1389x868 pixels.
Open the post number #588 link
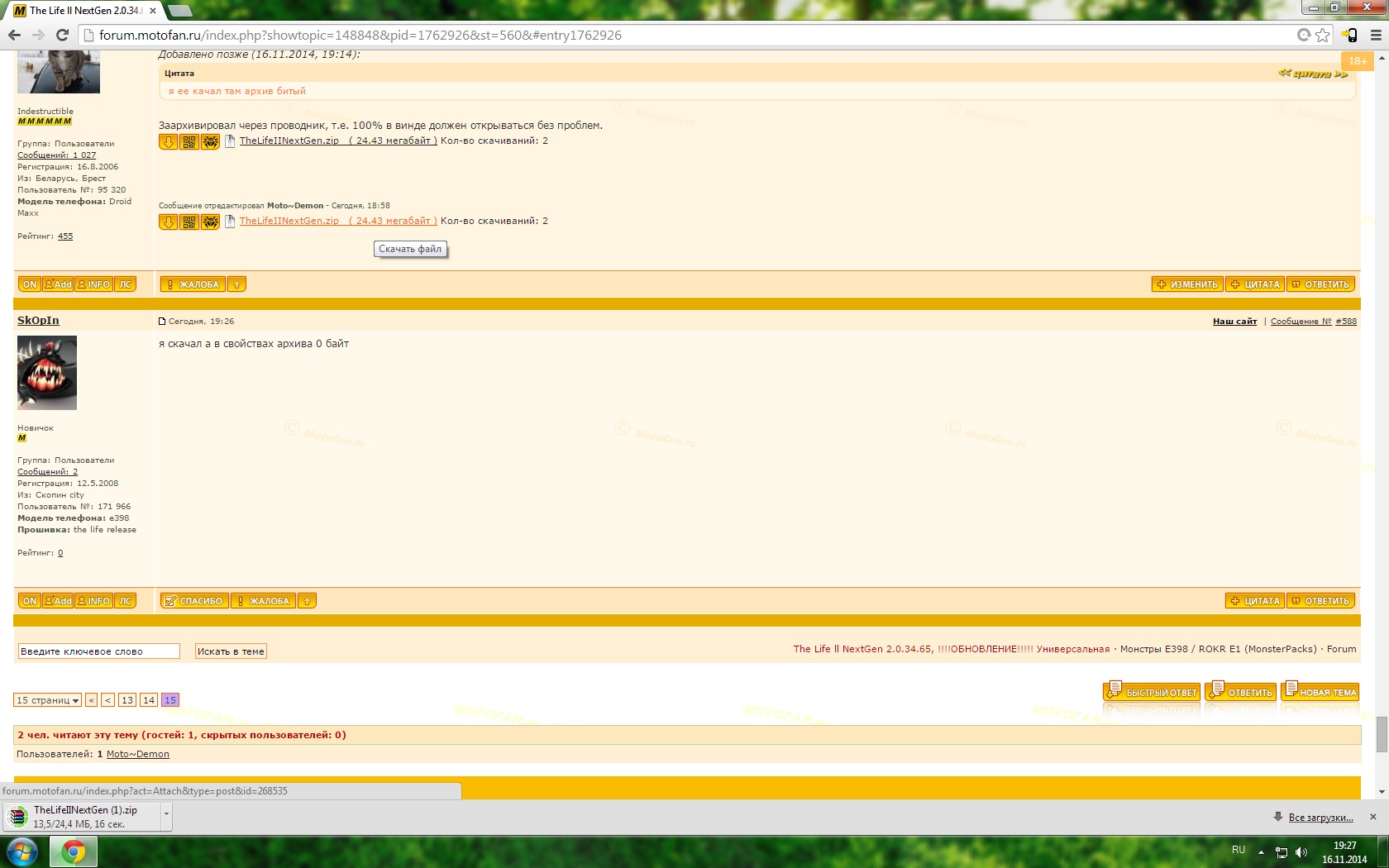point(1346,322)
